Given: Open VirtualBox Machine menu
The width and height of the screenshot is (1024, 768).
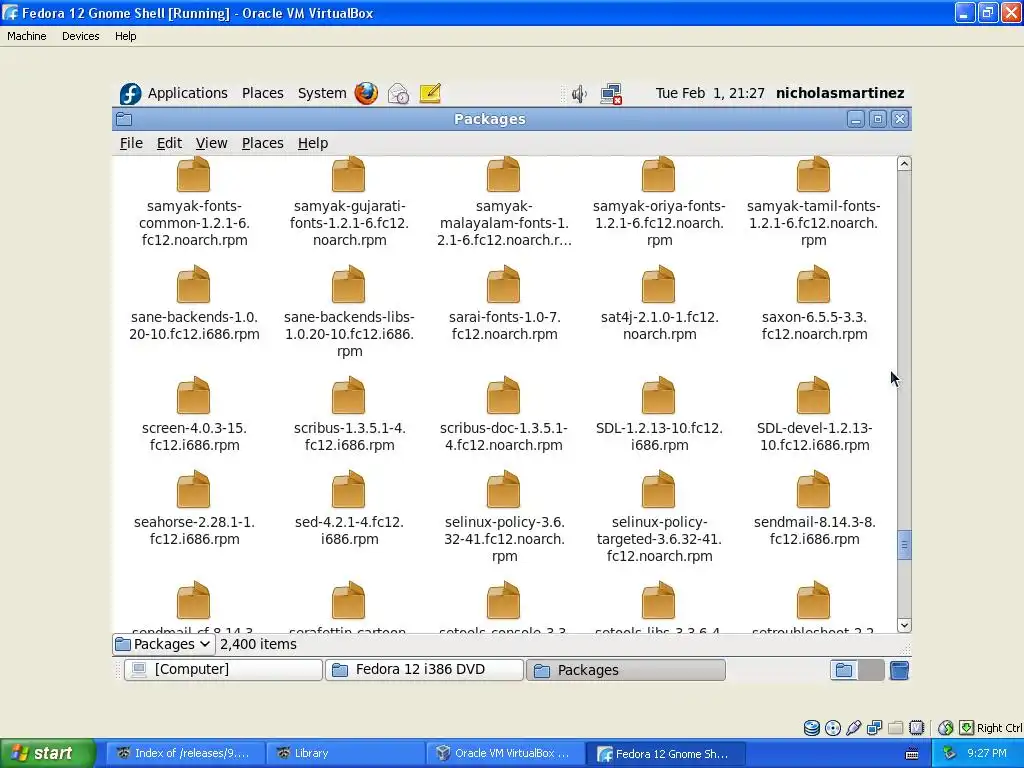Looking at the screenshot, I should click(x=27, y=36).
